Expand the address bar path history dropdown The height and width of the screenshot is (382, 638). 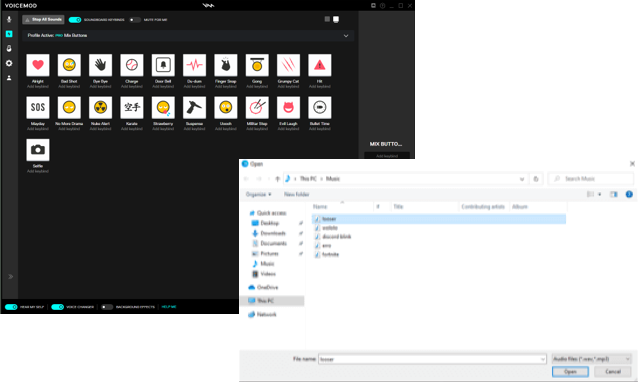tap(522, 179)
